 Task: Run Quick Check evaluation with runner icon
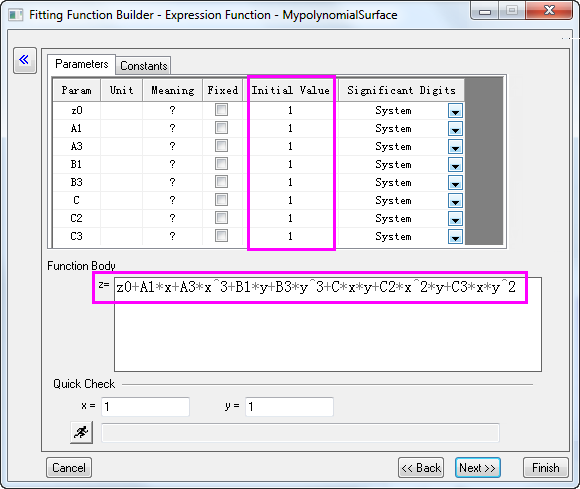[81, 432]
